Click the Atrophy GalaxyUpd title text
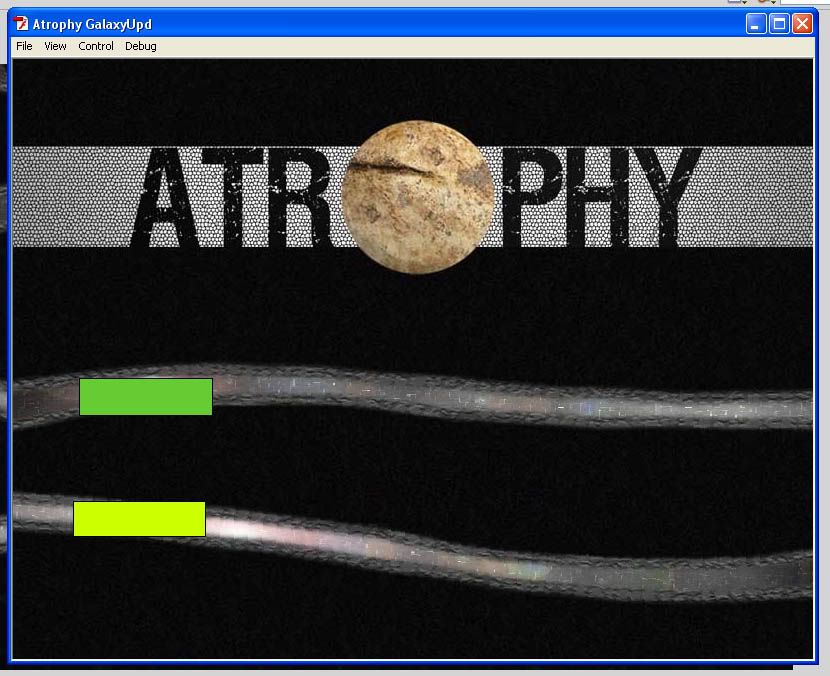The width and height of the screenshot is (830, 676). (92, 24)
